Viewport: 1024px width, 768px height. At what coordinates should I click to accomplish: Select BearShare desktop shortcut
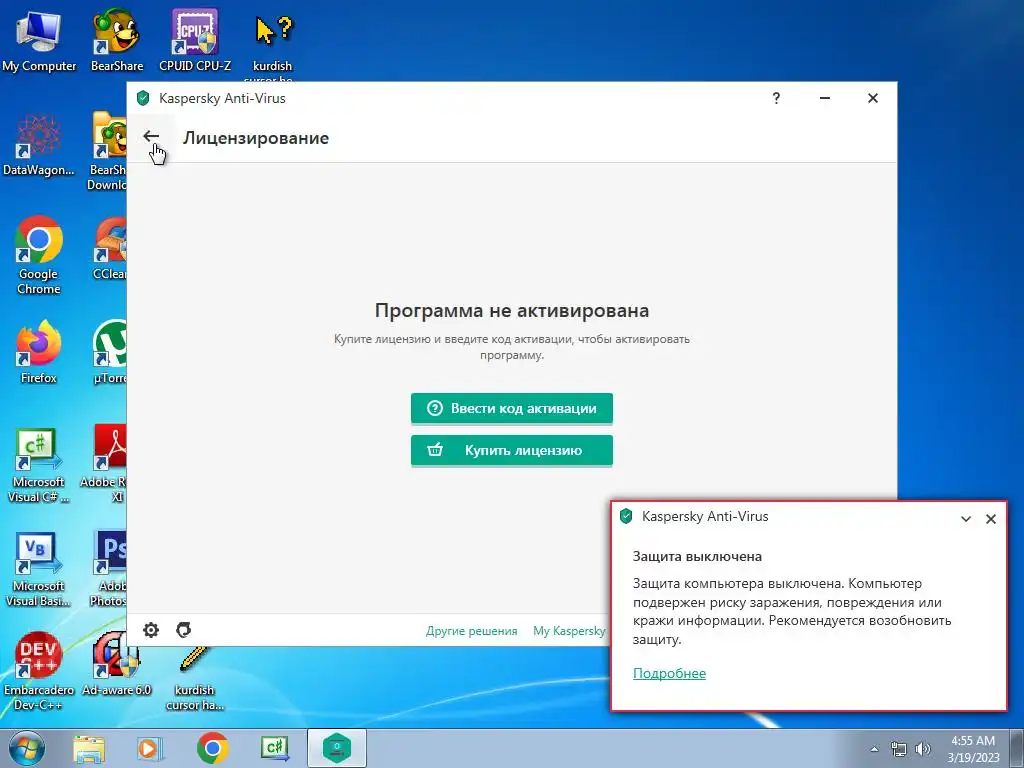click(117, 41)
